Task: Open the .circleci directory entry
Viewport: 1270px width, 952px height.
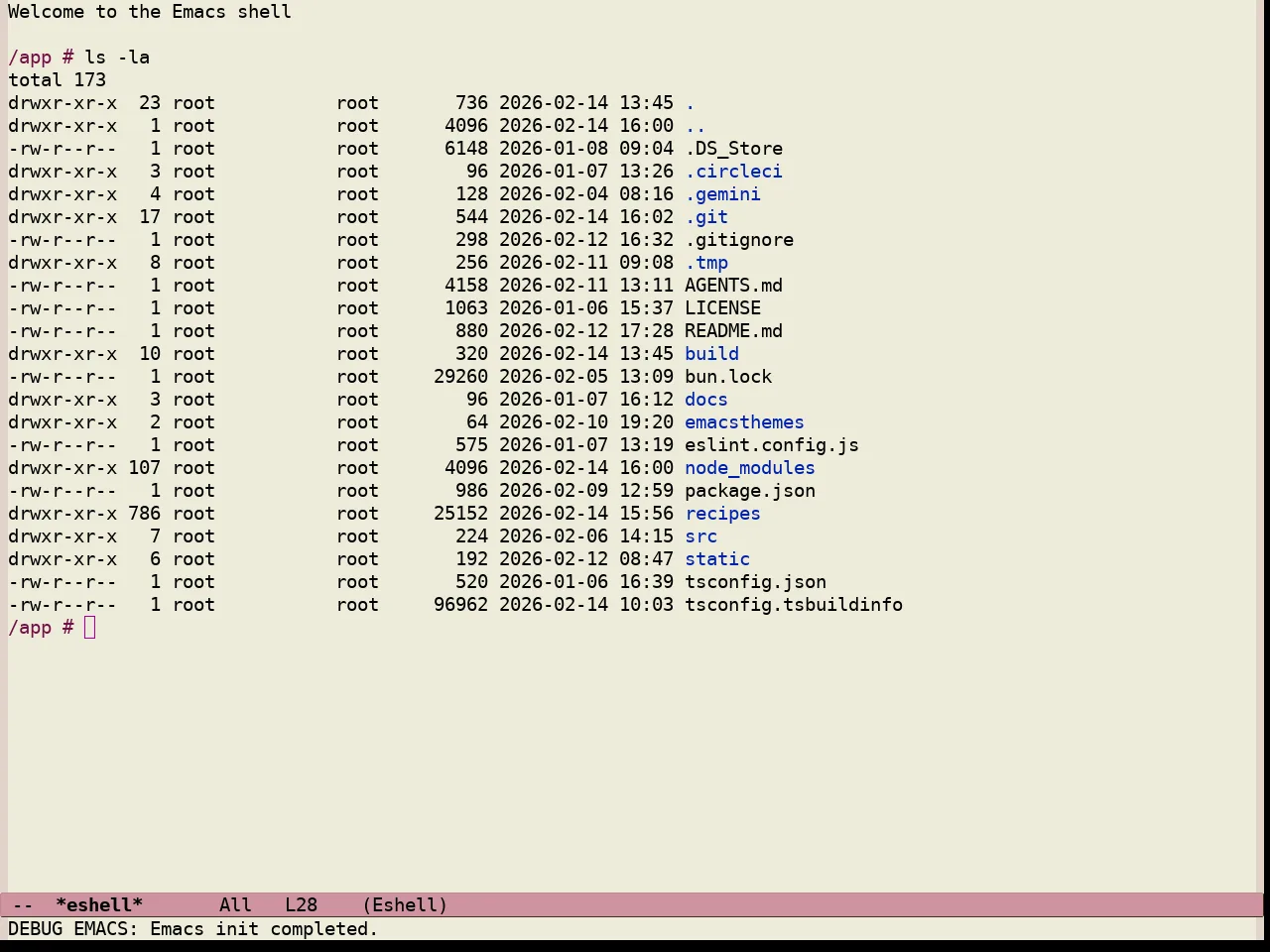Action: click(x=733, y=172)
